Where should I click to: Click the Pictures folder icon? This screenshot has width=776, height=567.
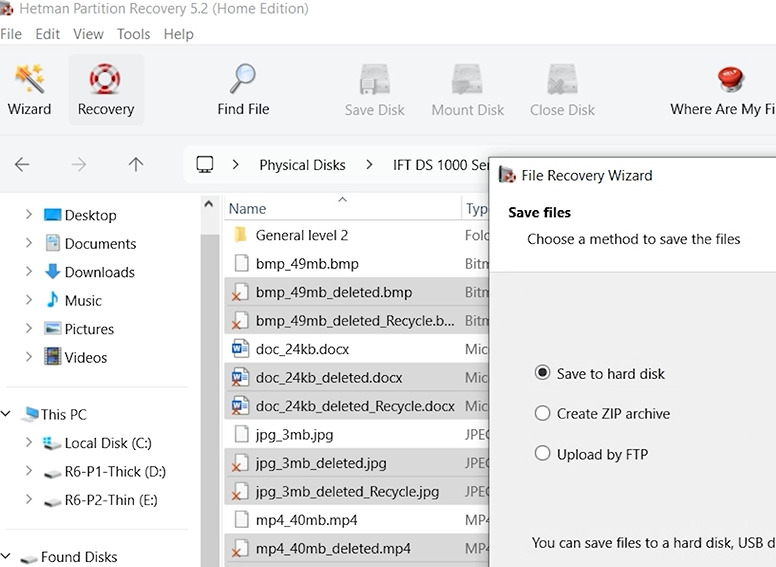tap(52, 329)
